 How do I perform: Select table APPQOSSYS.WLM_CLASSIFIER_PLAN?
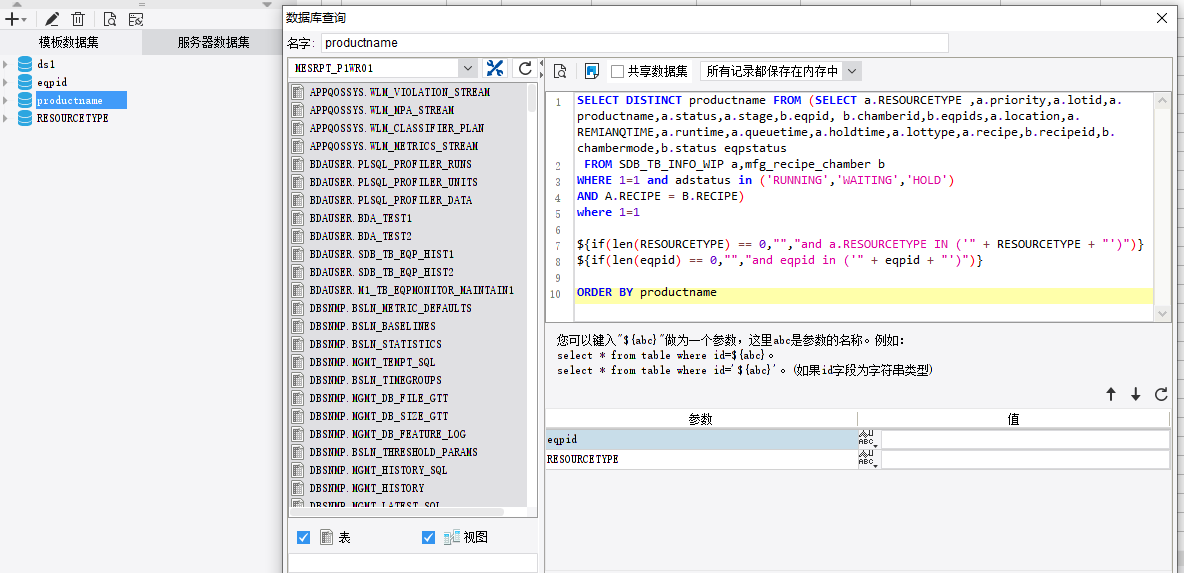396,128
